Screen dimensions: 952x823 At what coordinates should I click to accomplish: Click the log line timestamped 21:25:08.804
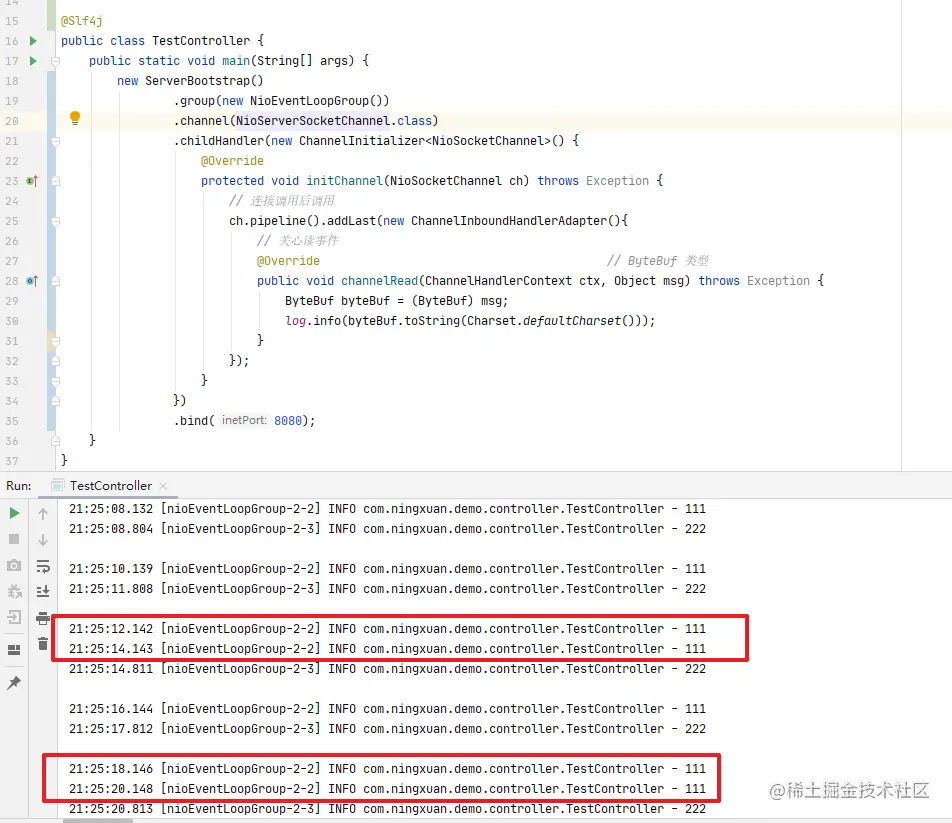click(x=387, y=529)
